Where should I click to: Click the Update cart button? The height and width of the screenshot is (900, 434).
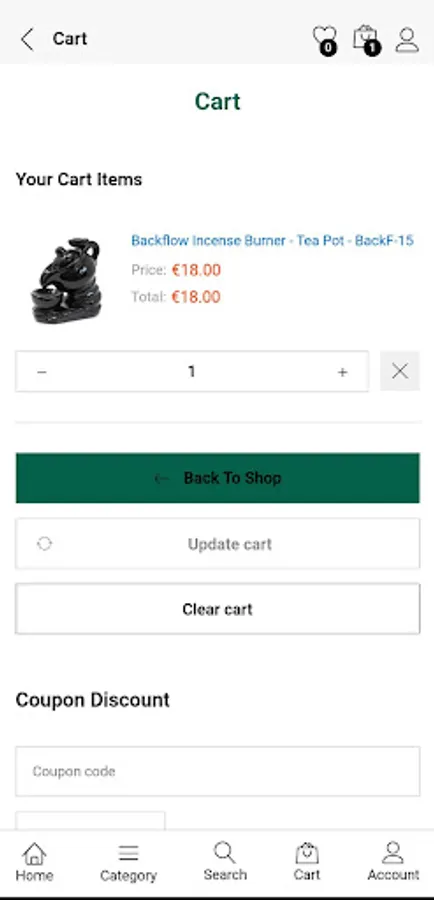pyautogui.click(x=218, y=544)
